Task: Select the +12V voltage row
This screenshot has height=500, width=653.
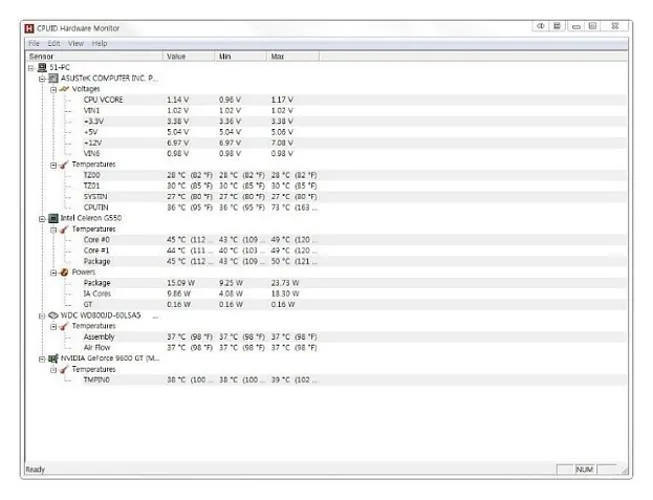Action: pyautogui.click(x=326, y=143)
